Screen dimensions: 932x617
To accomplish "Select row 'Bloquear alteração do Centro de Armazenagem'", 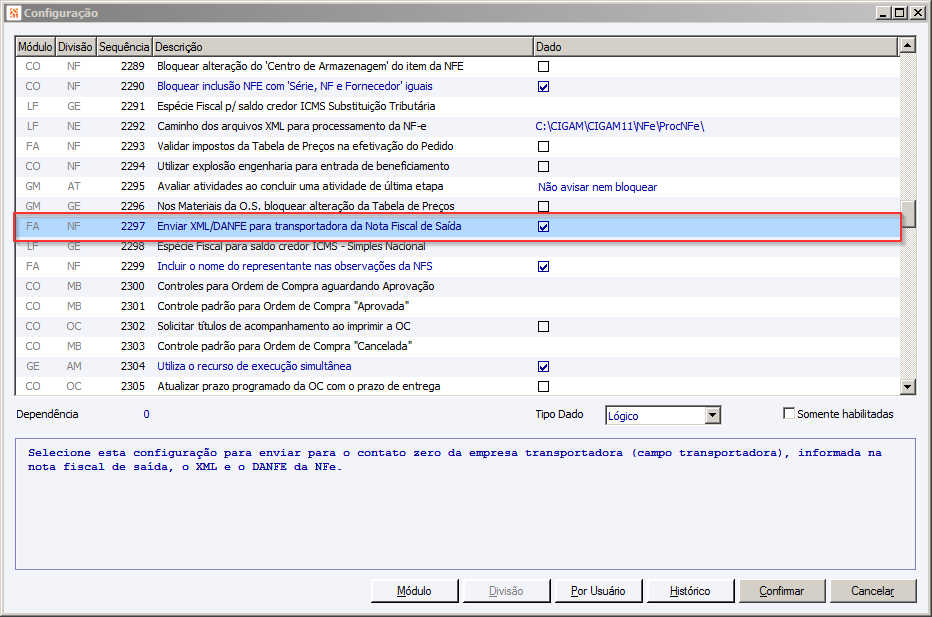I will pos(457,67).
